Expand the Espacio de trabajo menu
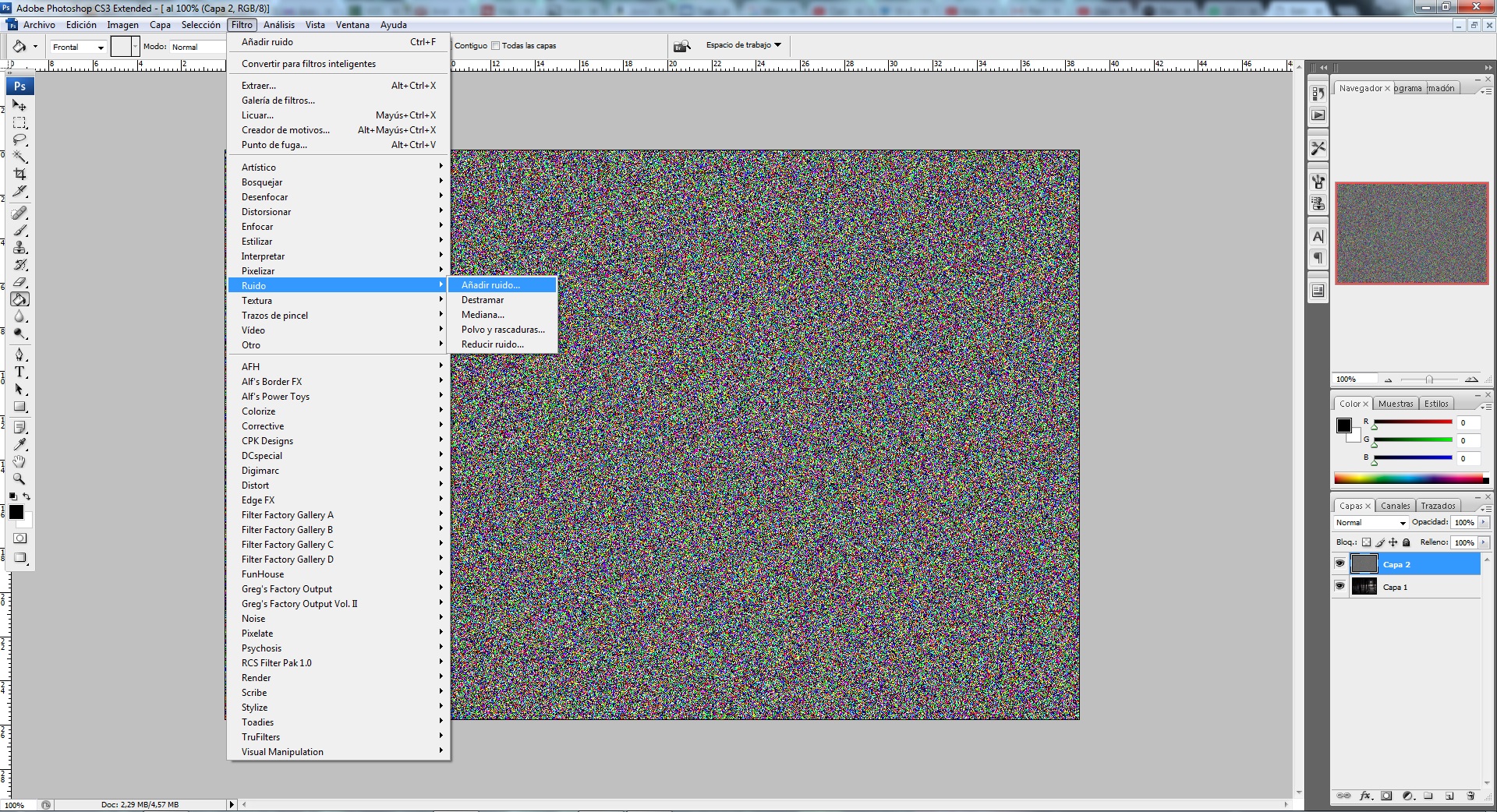Image resolution: width=1497 pixels, height=812 pixels. pyautogui.click(x=743, y=45)
